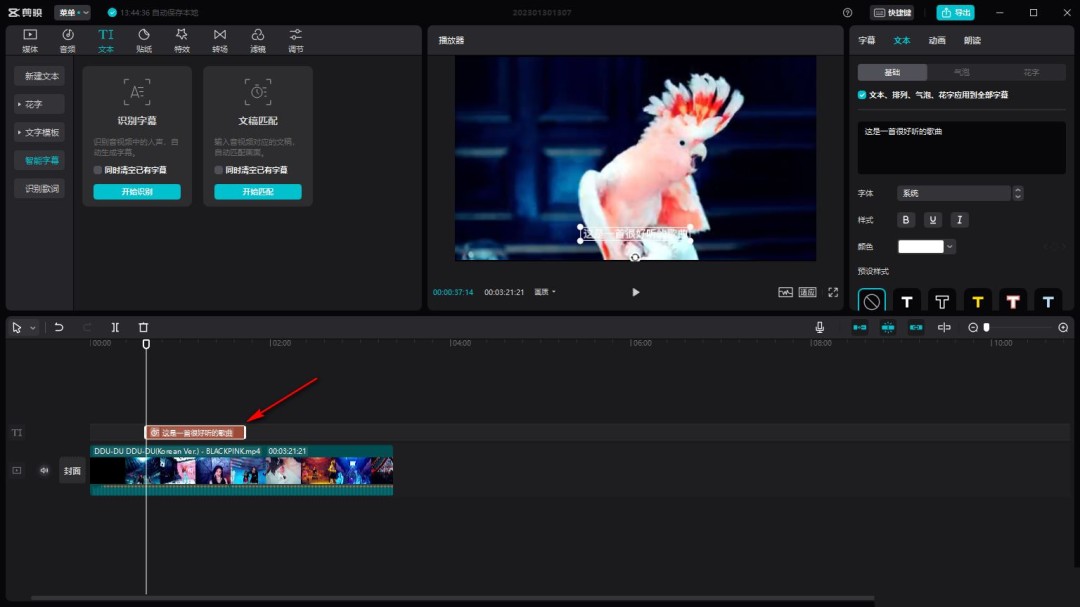Click the microphone recording icon
1080x607 pixels.
point(819,327)
